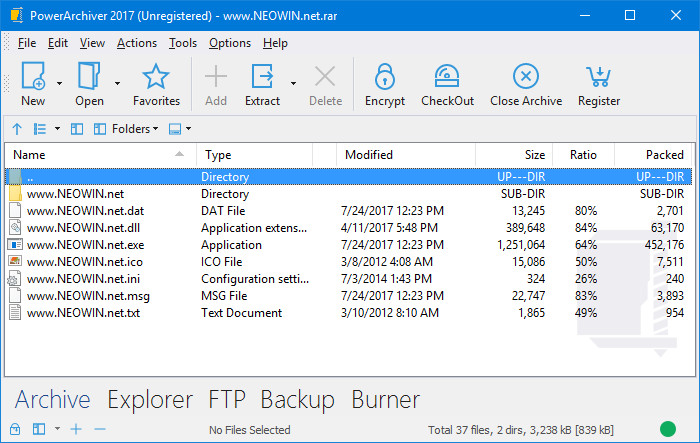Click the ico file picture icon
The width and height of the screenshot is (700, 443).
(x=15, y=262)
